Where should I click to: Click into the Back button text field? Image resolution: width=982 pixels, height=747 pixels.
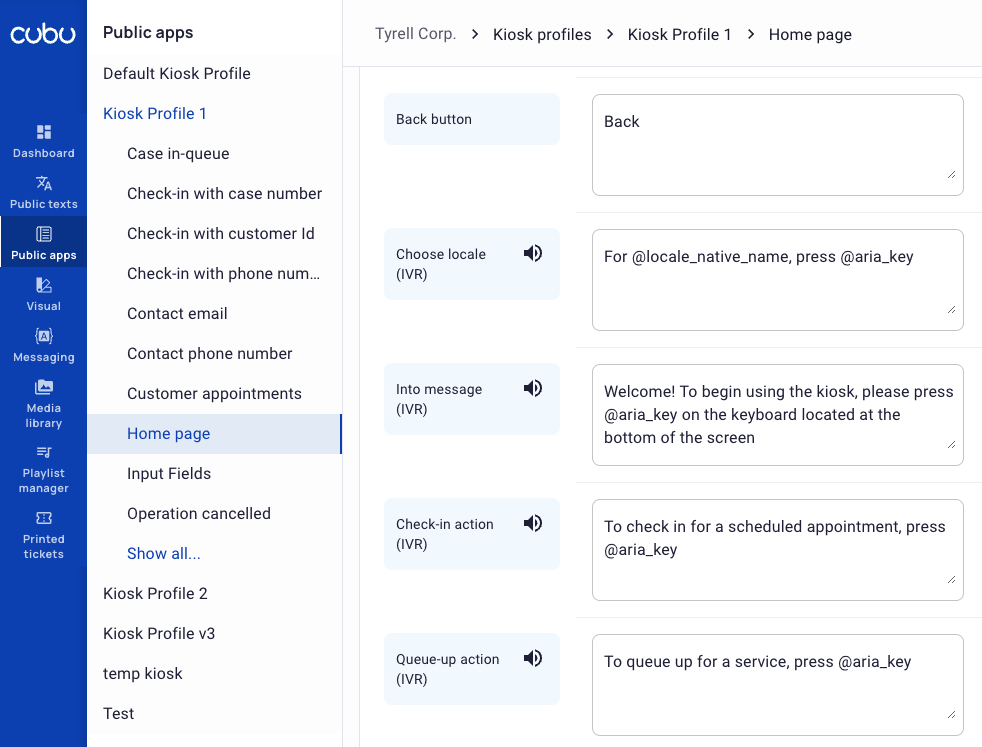777,145
